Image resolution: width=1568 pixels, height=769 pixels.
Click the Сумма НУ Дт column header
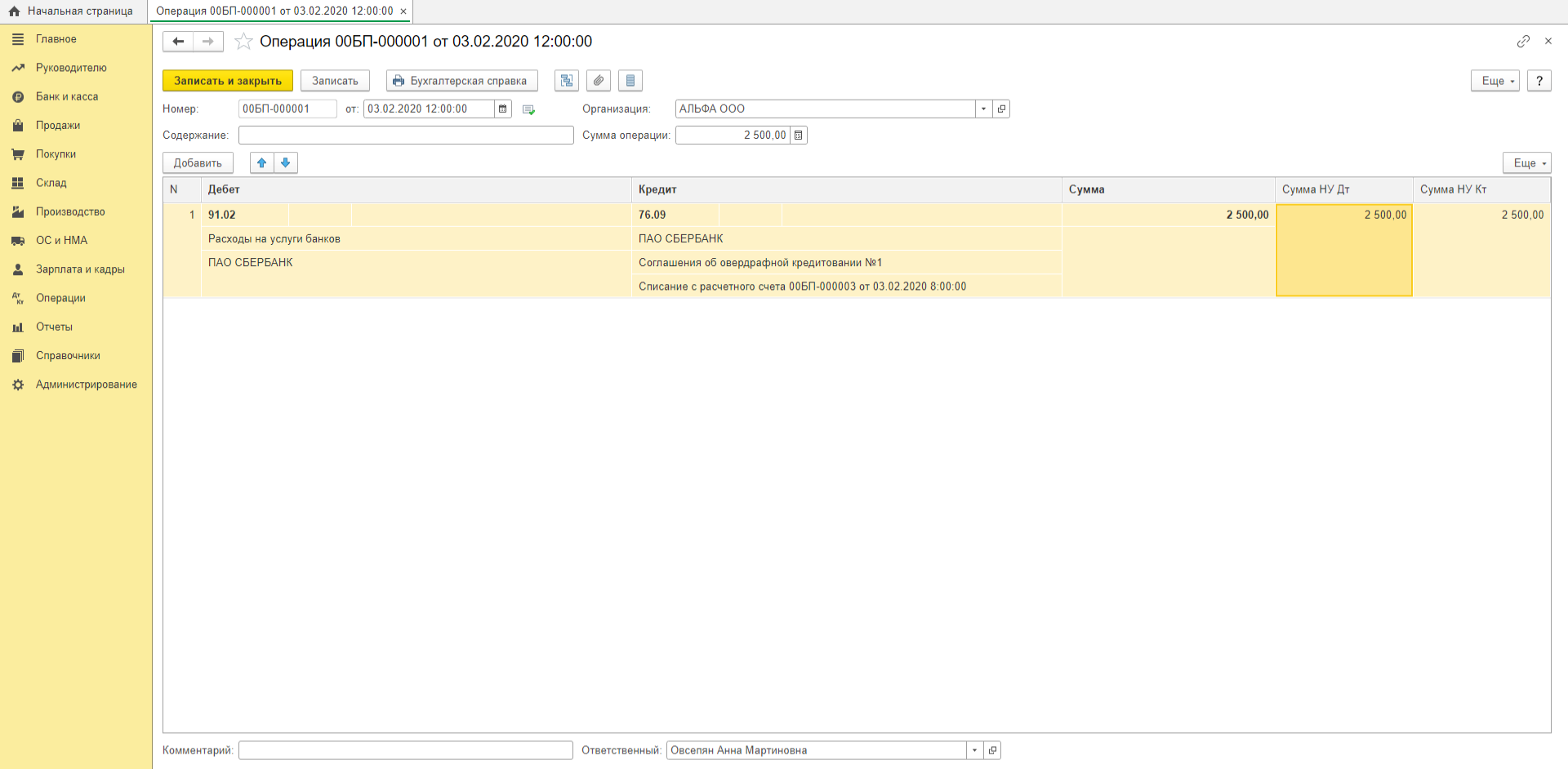pos(1344,189)
